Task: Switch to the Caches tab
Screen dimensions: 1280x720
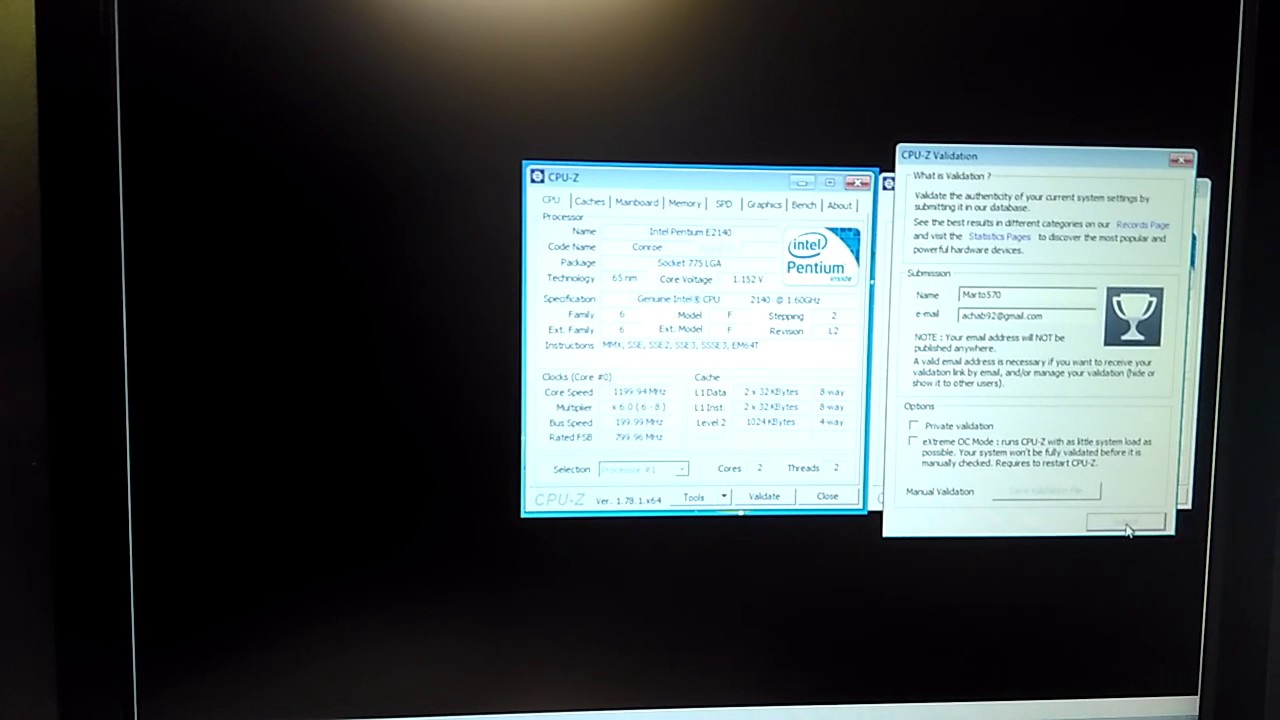Action: (x=589, y=202)
